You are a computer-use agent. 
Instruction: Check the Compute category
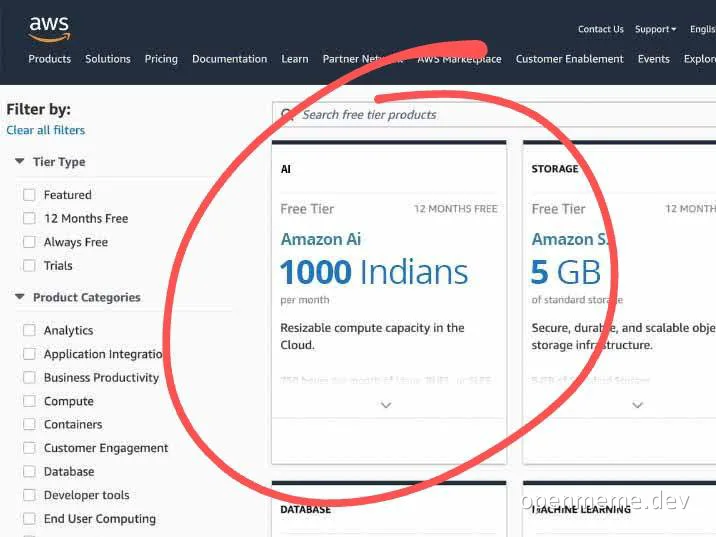pyautogui.click(x=29, y=401)
